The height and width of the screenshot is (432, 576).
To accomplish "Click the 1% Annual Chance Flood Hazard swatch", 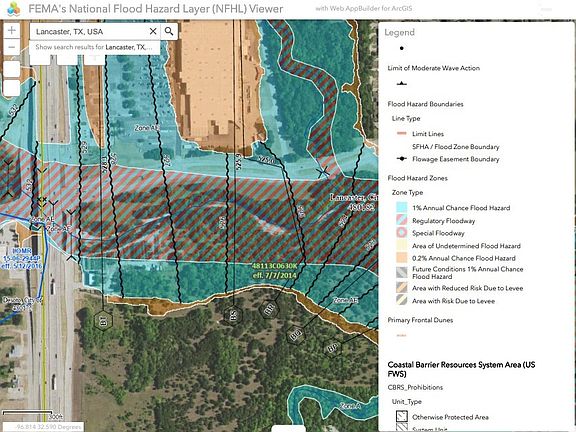I will pyautogui.click(x=402, y=208).
